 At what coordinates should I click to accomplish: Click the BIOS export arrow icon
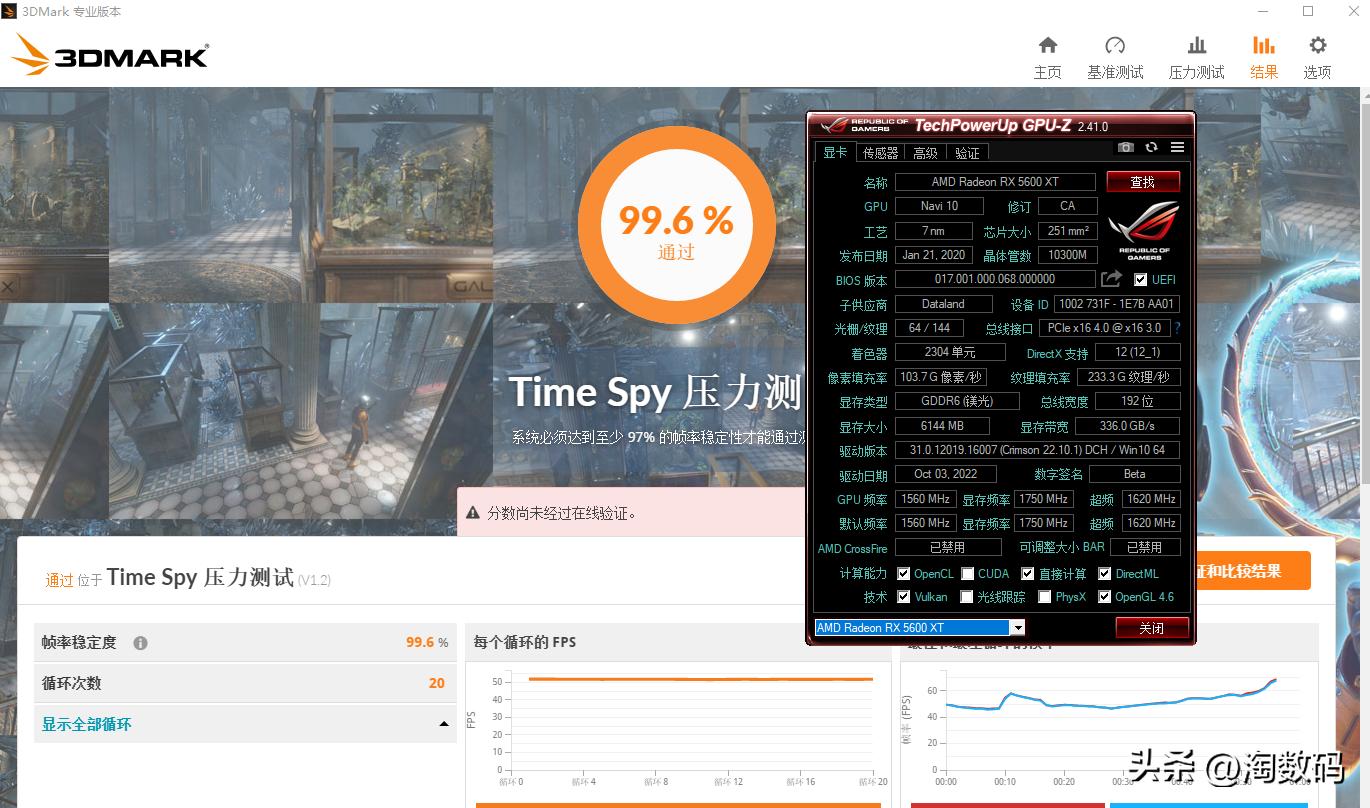(1111, 279)
